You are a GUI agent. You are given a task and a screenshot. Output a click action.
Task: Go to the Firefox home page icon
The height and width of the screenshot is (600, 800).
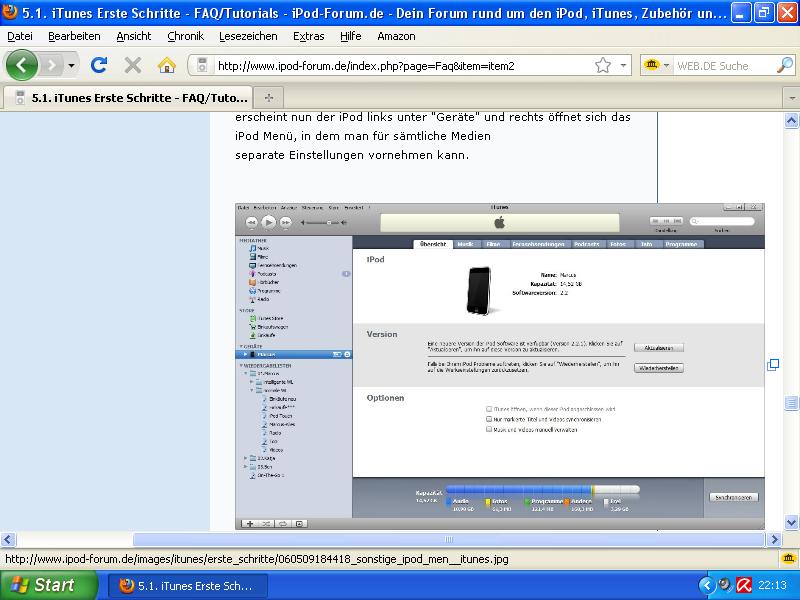coord(166,65)
